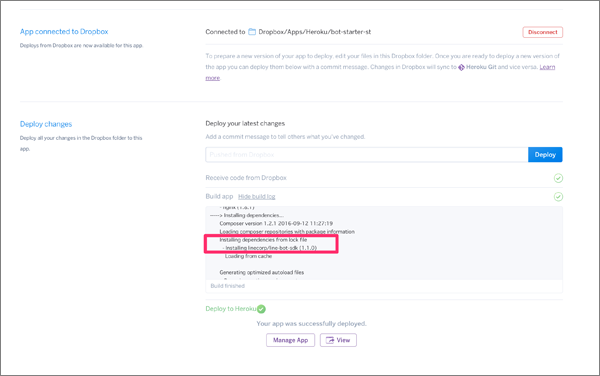Image resolution: width=600 pixels, height=376 pixels.
Task: Click the commit message input field
Action: coord(367,155)
